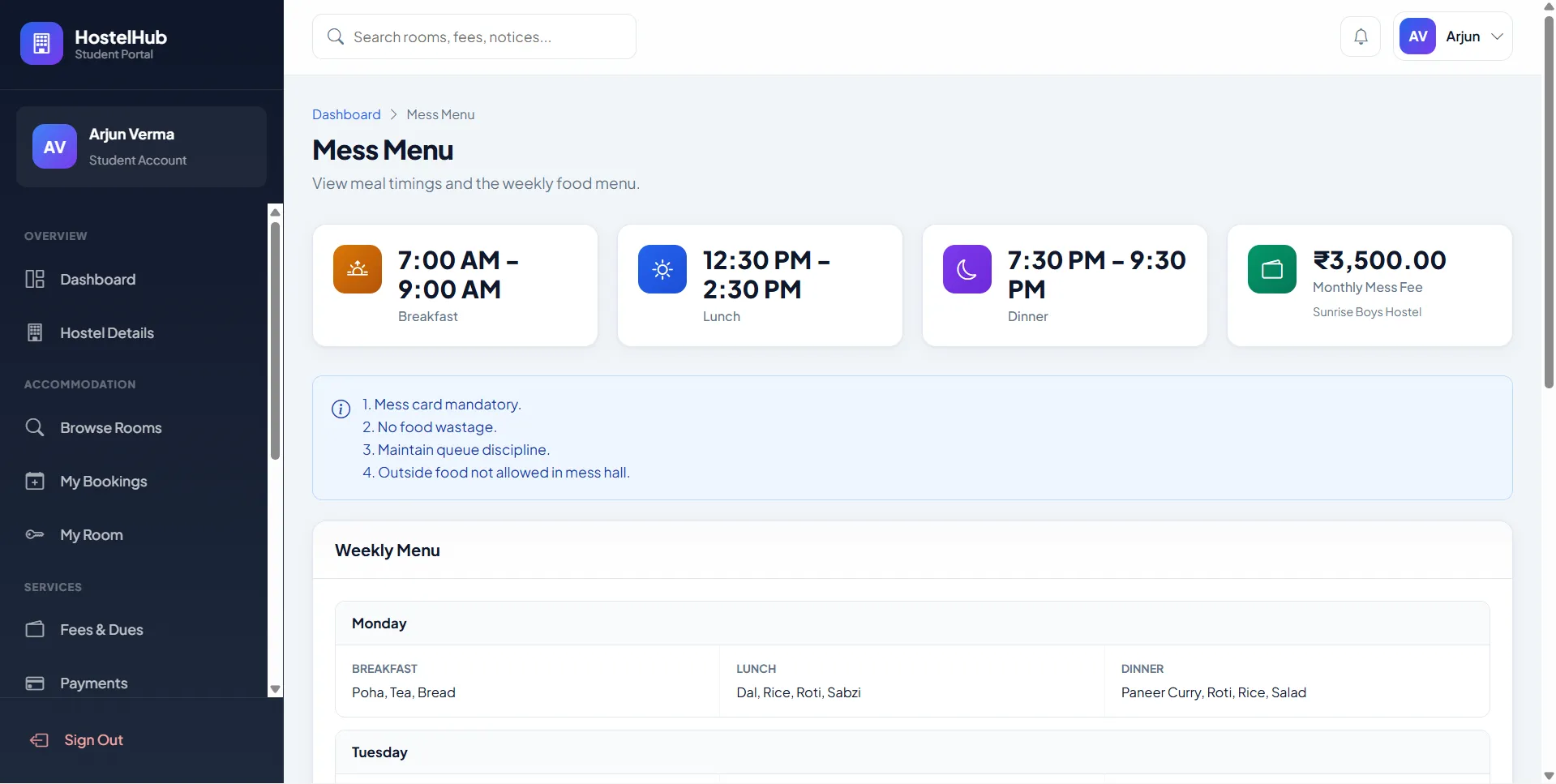Click the Maintain queue discipline rule
Screen dimensions: 1556x784
pos(457,449)
